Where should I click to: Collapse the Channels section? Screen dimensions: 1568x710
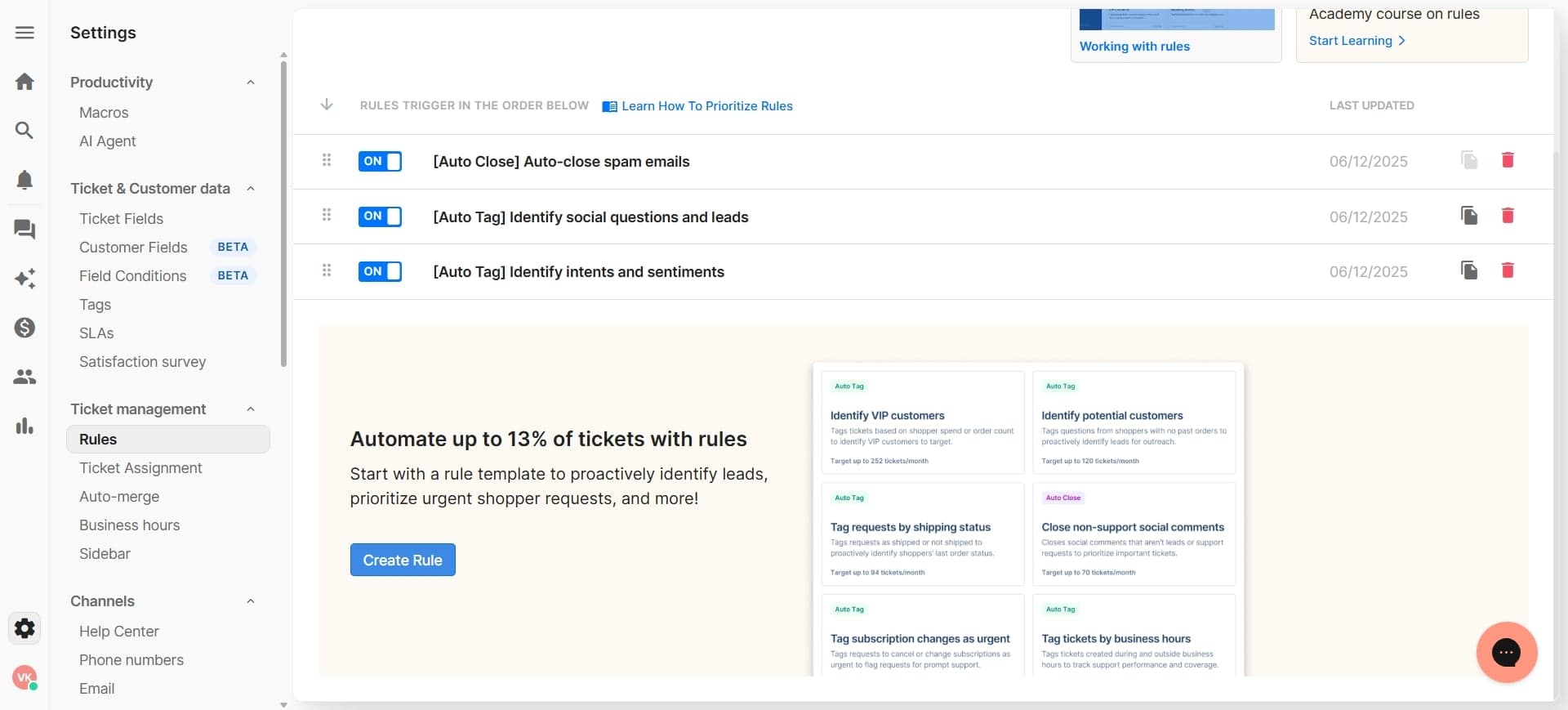click(251, 601)
